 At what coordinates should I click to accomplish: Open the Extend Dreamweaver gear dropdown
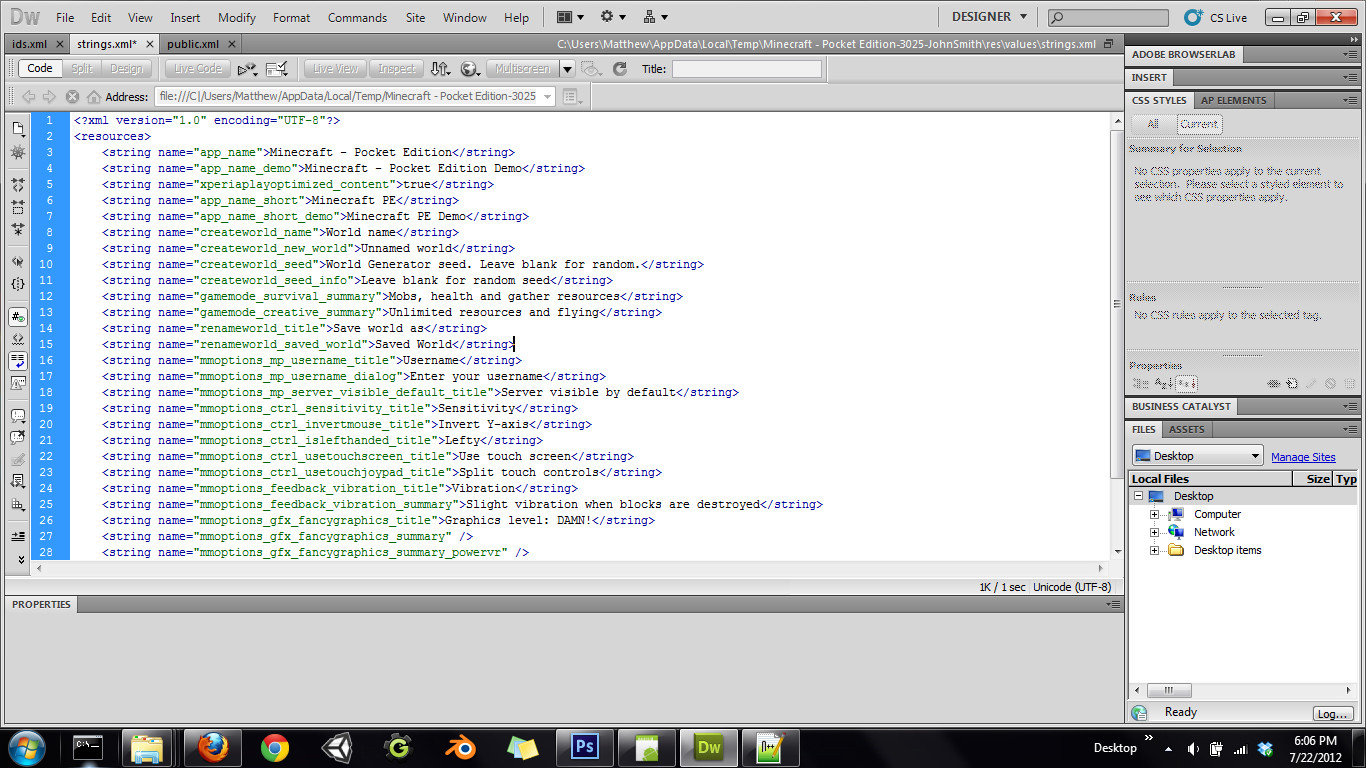(x=613, y=17)
